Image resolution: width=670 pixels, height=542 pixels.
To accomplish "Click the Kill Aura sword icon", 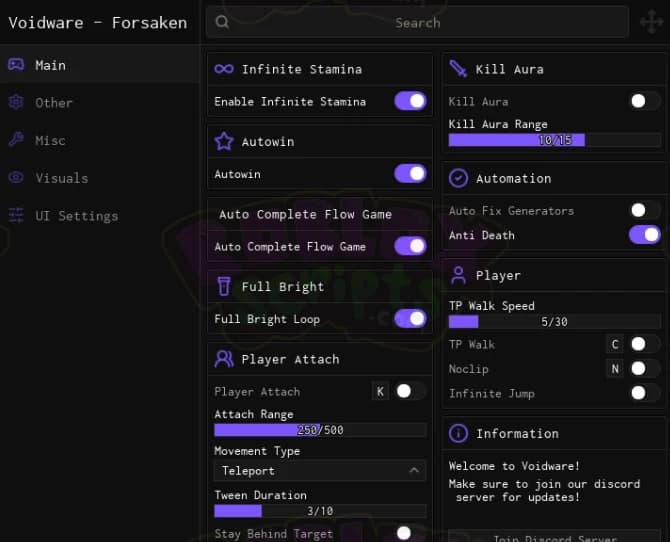I will (458, 69).
